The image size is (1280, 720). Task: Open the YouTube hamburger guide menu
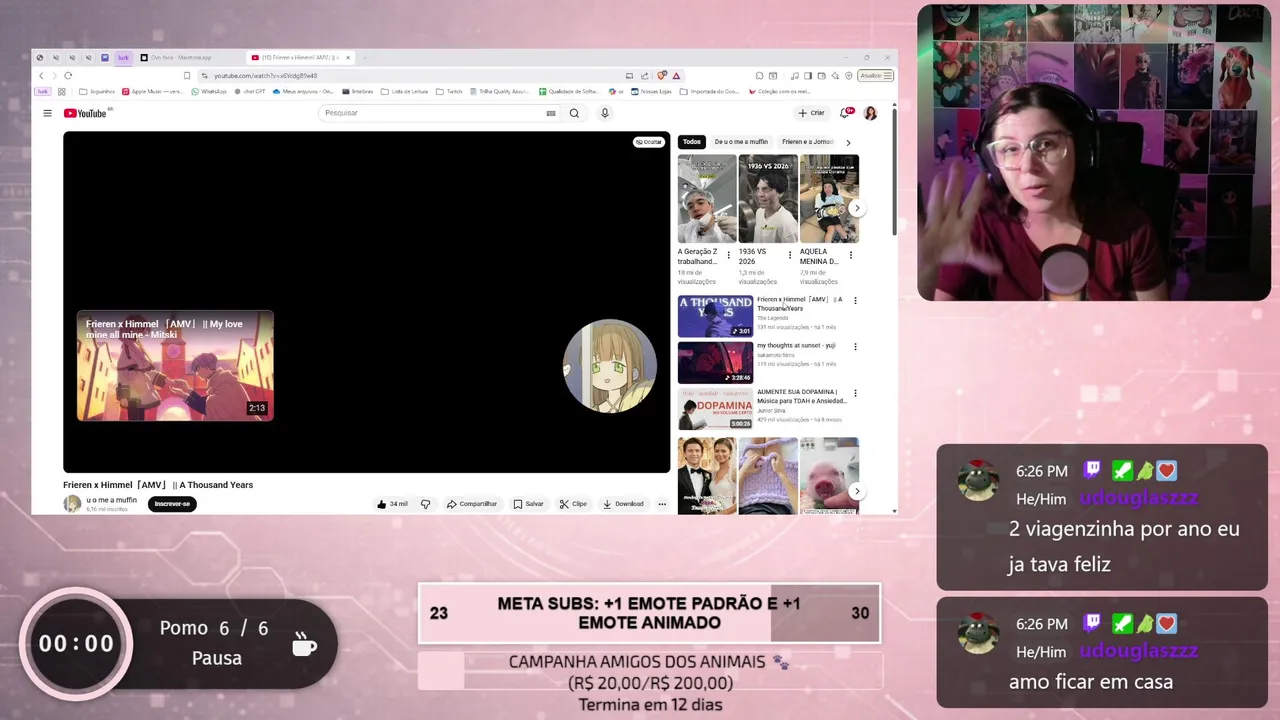tap(47, 113)
